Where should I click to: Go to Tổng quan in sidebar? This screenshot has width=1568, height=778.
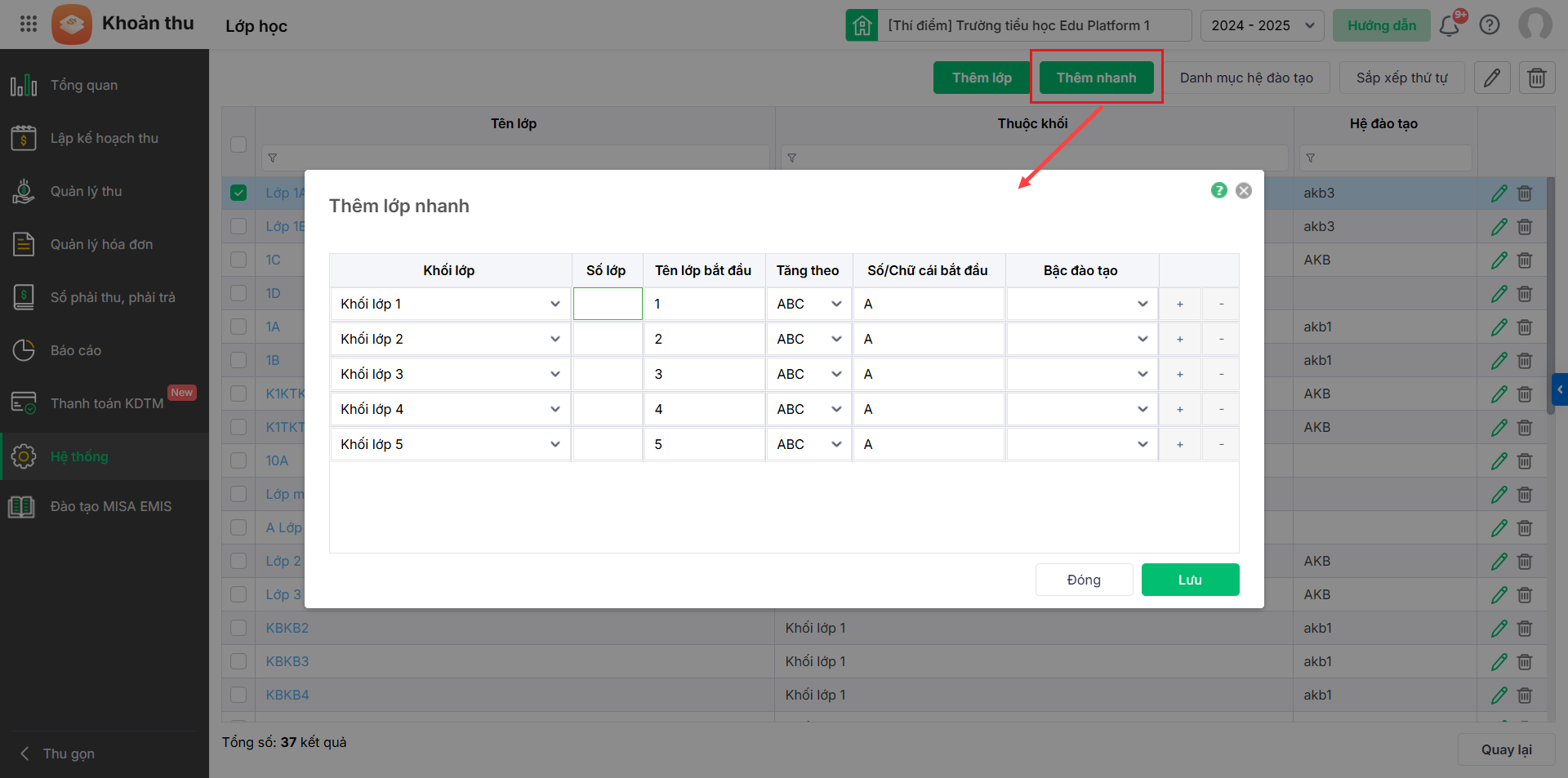coord(105,85)
